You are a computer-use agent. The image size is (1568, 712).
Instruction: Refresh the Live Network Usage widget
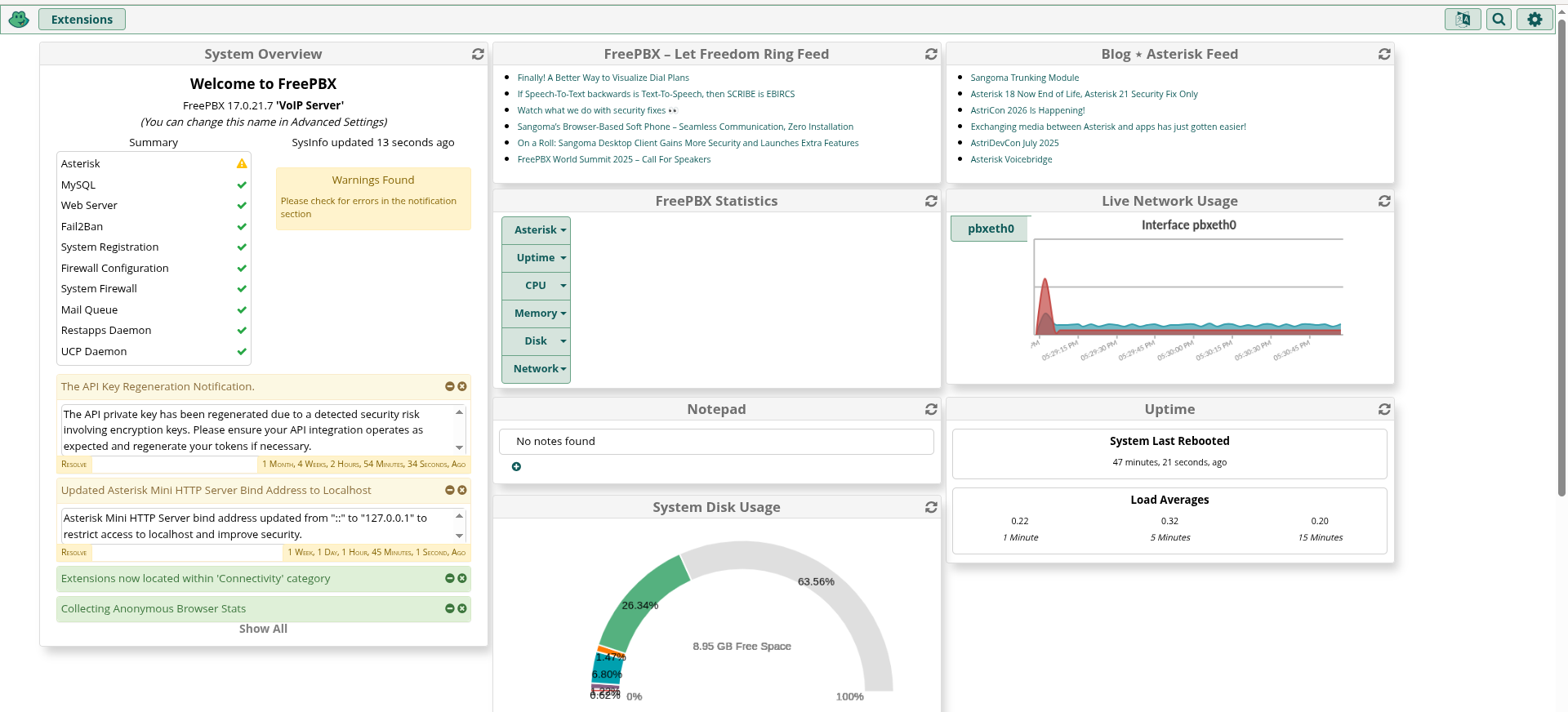(1384, 201)
